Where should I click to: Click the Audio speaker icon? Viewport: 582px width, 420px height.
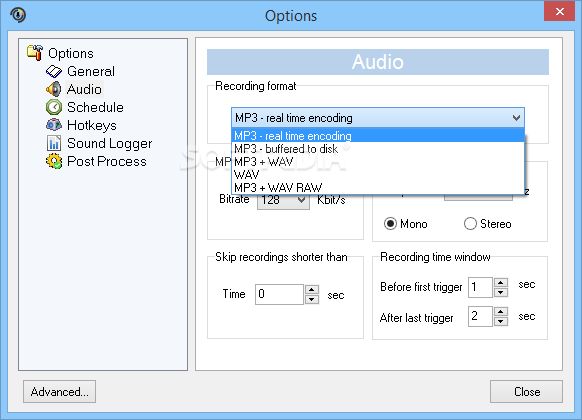[x=54, y=89]
